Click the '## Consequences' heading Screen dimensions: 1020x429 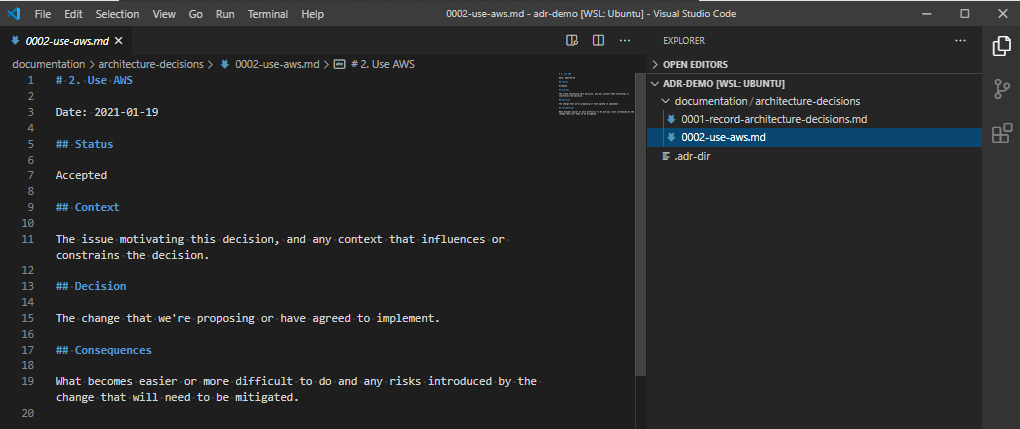103,350
